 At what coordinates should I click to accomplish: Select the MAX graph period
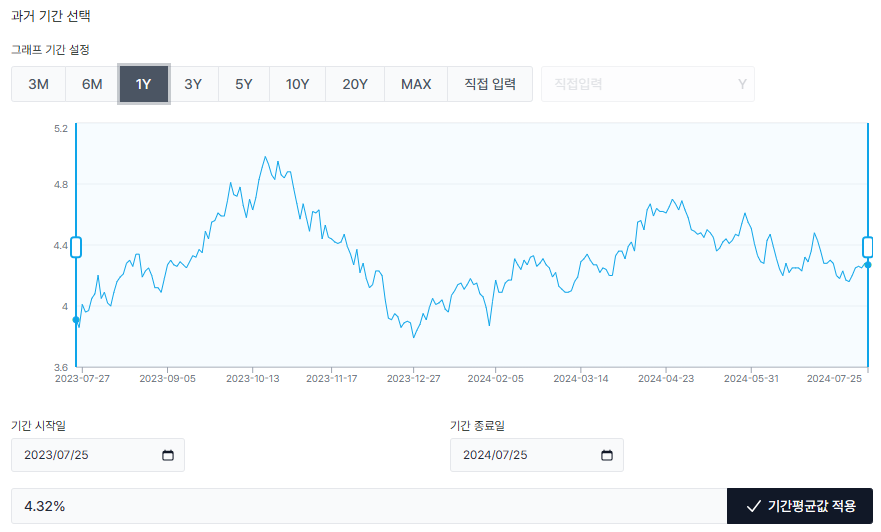(416, 84)
